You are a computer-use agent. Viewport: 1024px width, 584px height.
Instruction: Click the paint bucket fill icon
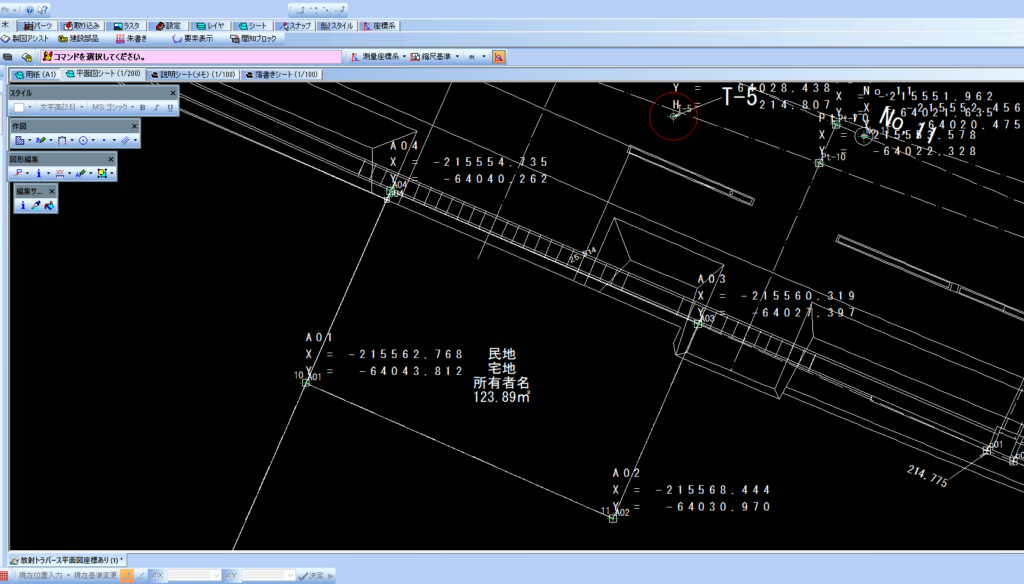click(49, 205)
